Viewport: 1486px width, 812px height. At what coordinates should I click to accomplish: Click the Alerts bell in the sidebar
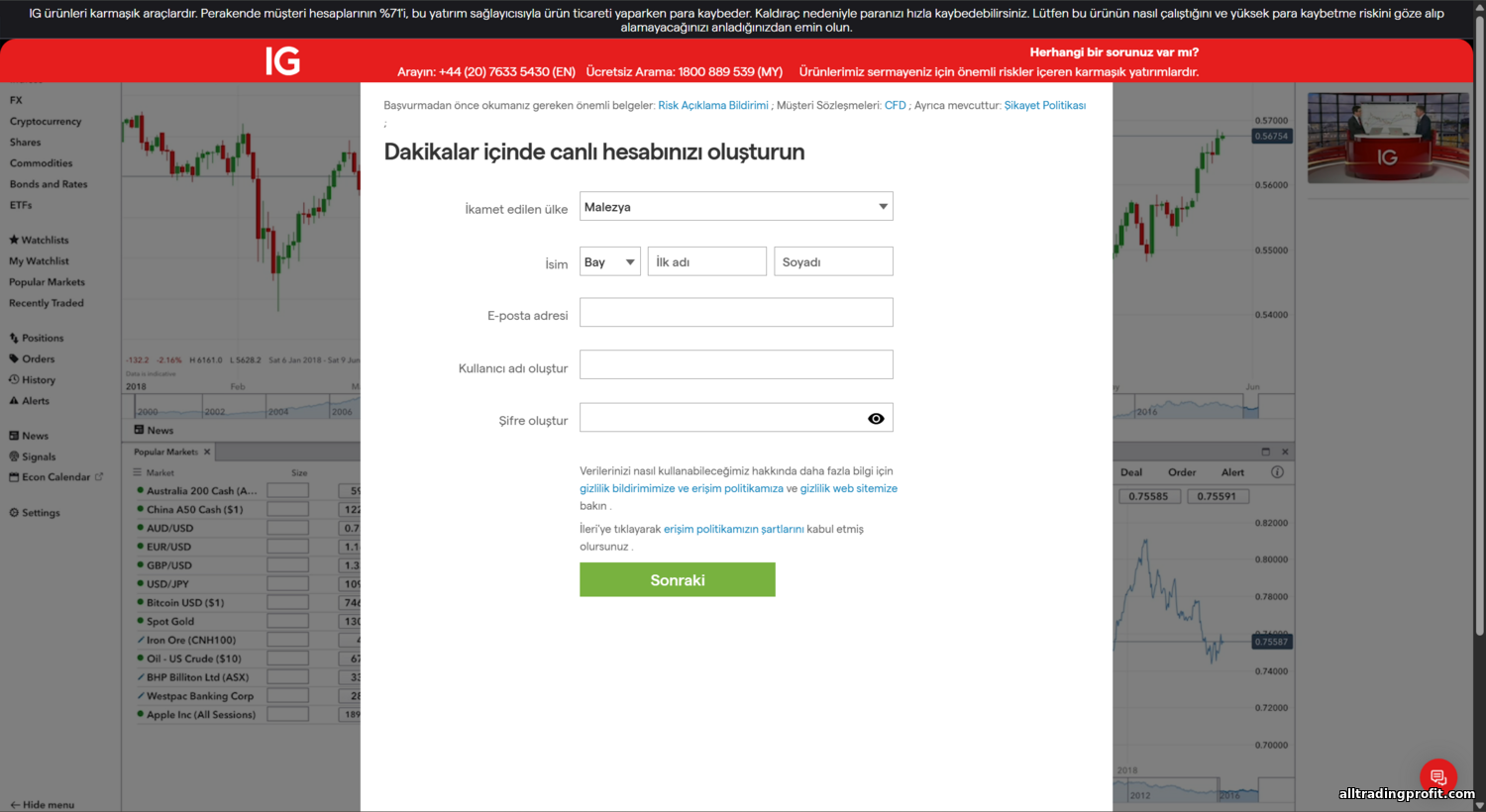click(x=30, y=401)
